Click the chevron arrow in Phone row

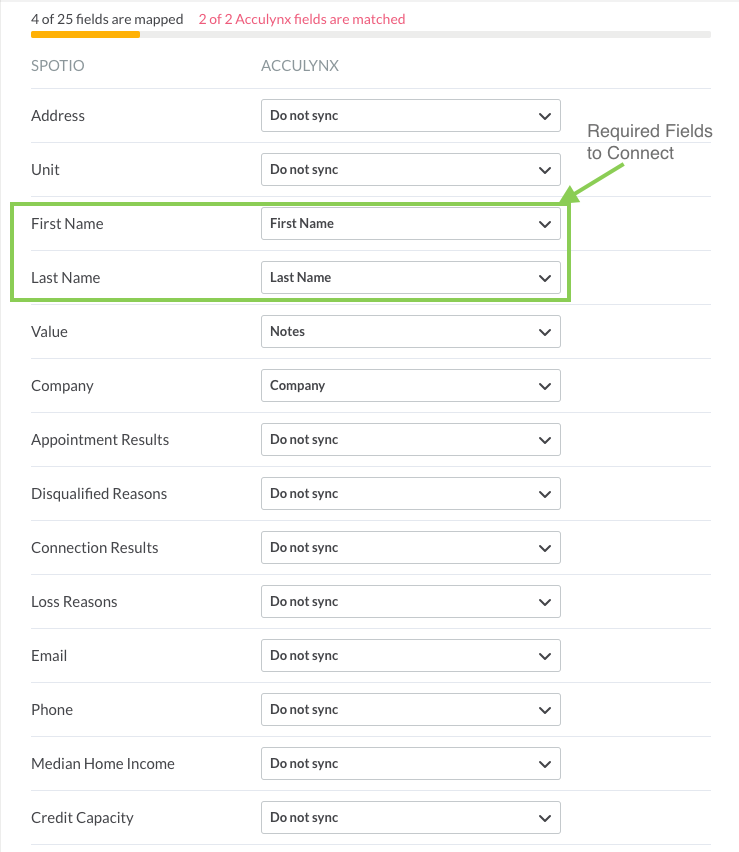click(545, 710)
